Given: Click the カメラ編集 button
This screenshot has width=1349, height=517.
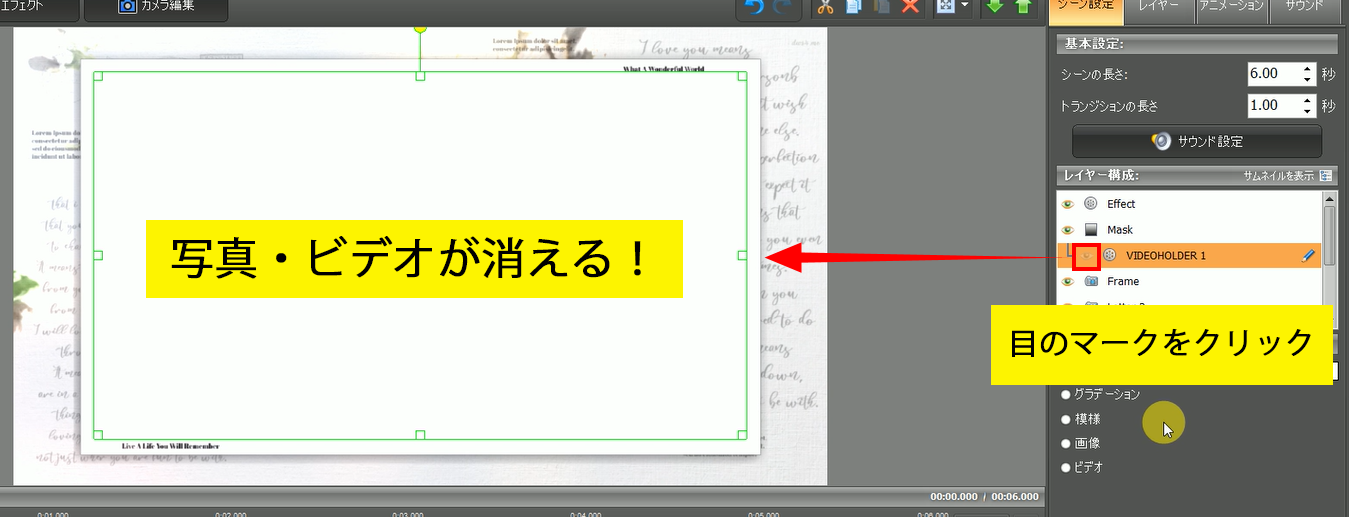Looking at the screenshot, I should point(156,7).
